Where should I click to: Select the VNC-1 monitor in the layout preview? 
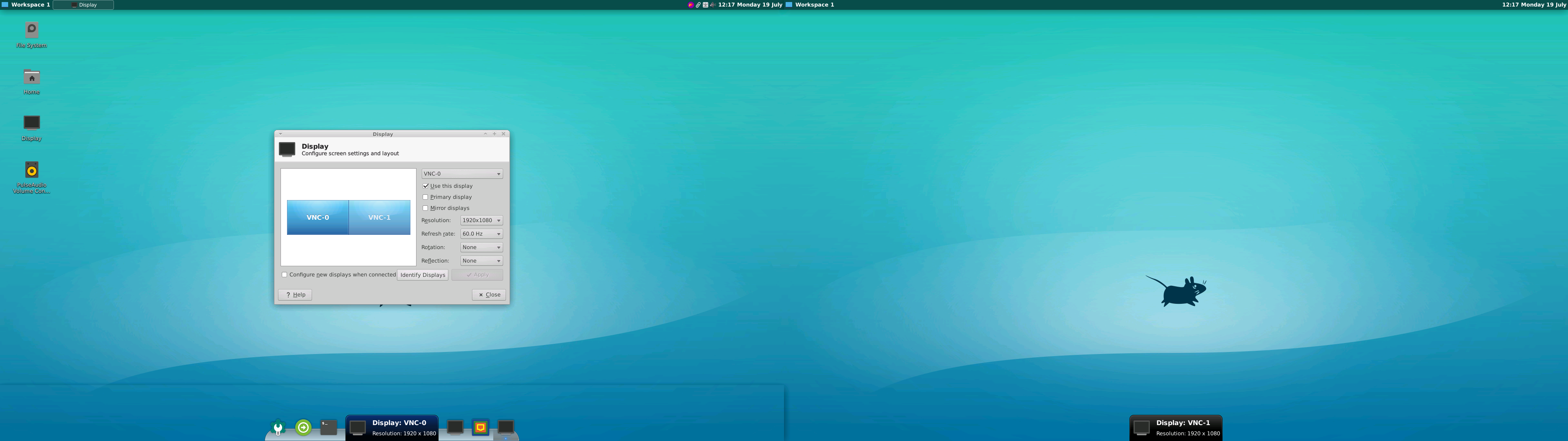(379, 217)
